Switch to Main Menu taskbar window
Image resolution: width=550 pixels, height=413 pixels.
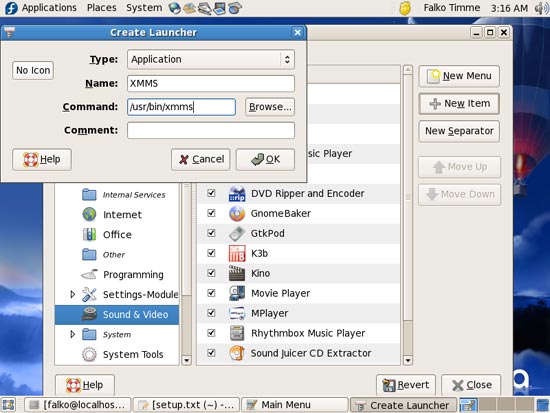tap(295, 405)
